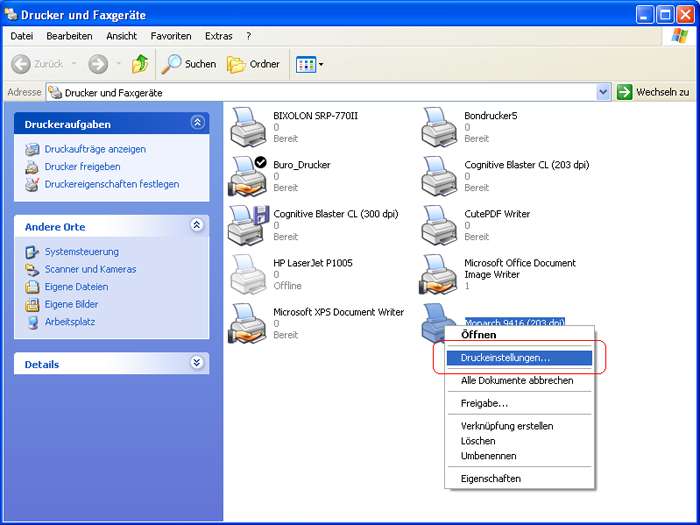This screenshot has height=525, width=700.
Task: Open Eigene Bilder link
Action: (71, 304)
